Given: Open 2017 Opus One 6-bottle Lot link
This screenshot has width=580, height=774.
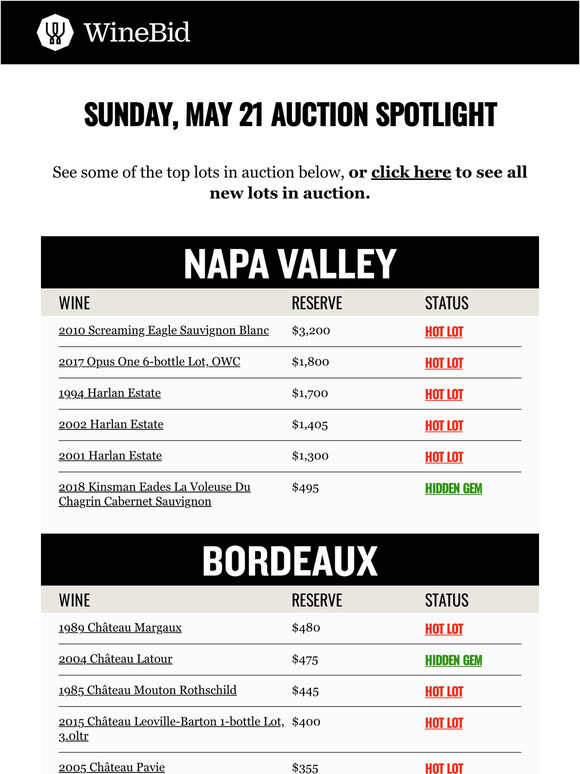Looking at the screenshot, I should [150, 362].
